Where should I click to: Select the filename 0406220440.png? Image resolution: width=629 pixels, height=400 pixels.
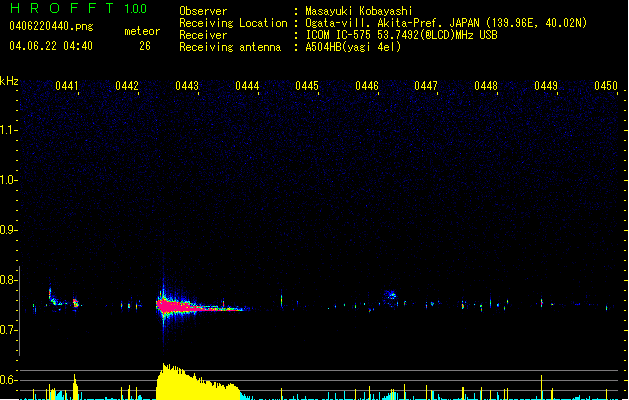(51, 26)
